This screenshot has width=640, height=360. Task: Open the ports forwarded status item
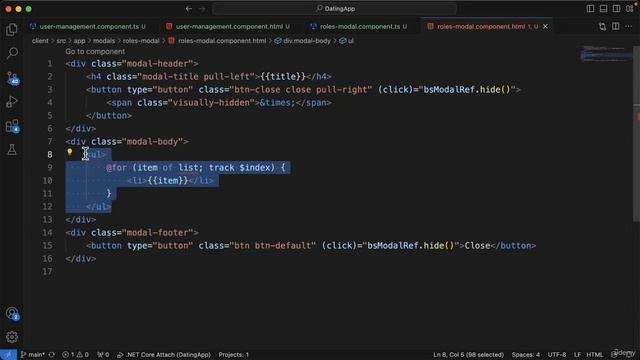click(103, 355)
